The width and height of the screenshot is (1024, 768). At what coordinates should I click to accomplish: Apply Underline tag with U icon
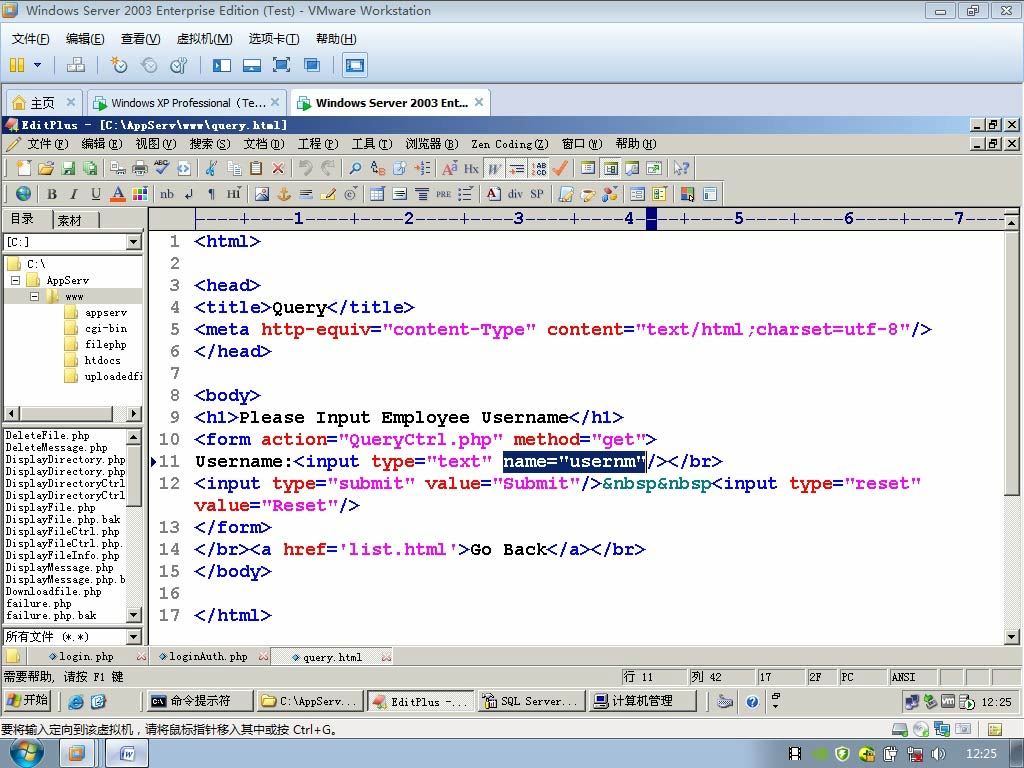[x=96, y=194]
